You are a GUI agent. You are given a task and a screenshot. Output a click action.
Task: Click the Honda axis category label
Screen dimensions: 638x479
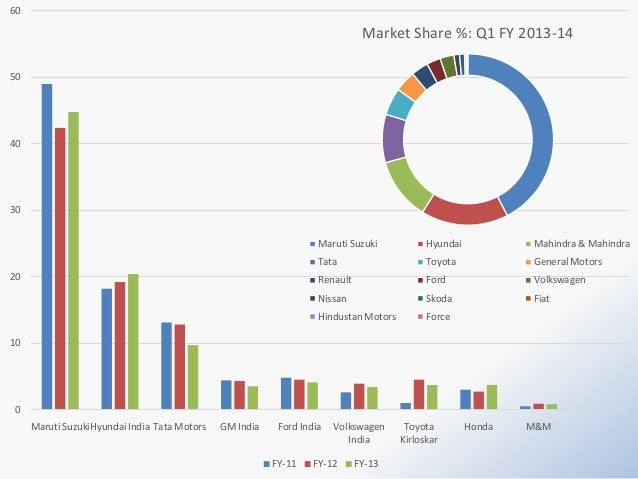(x=478, y=427)
